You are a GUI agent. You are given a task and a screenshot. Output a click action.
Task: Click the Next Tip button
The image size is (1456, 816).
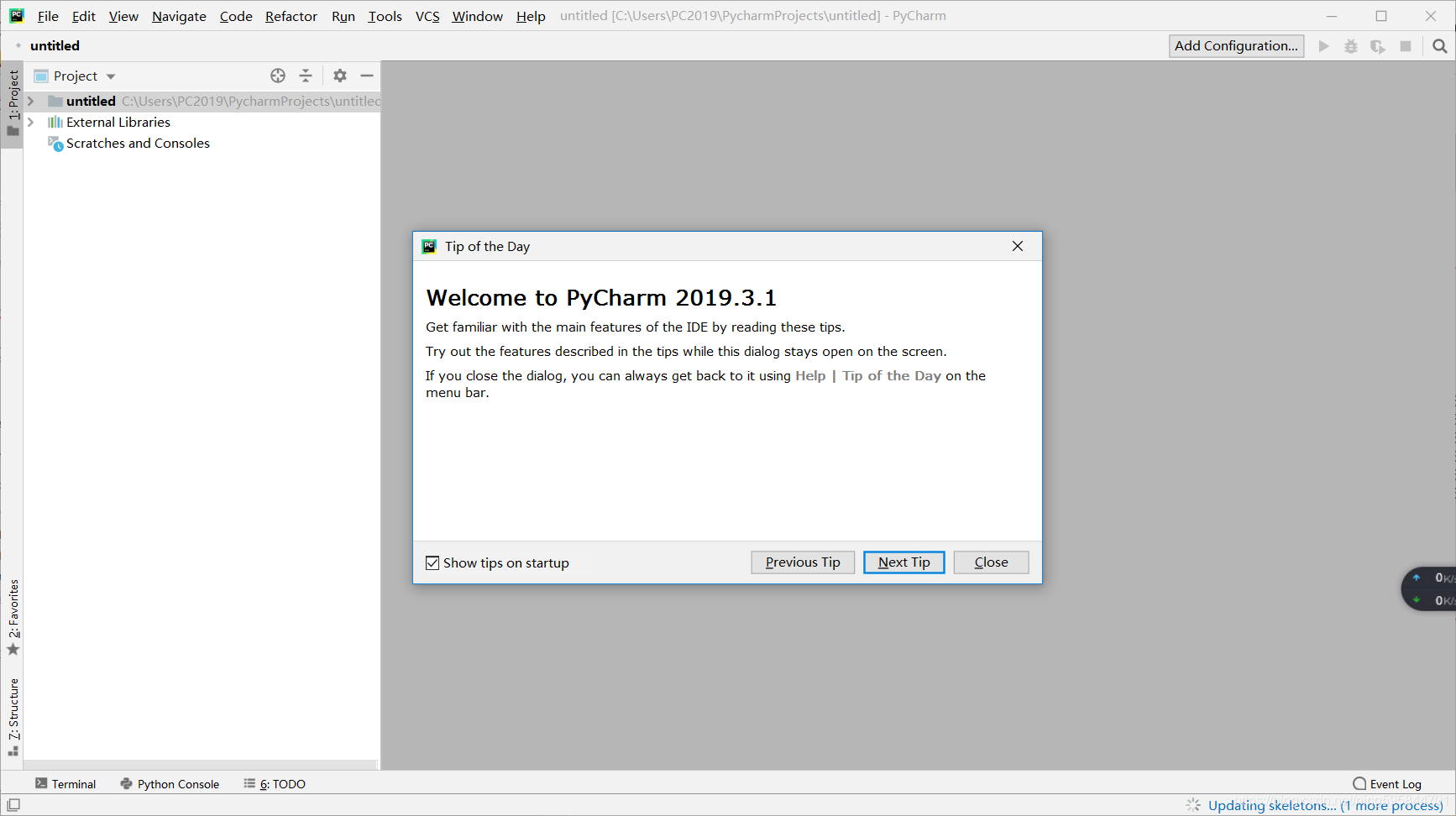coord(904,562)
